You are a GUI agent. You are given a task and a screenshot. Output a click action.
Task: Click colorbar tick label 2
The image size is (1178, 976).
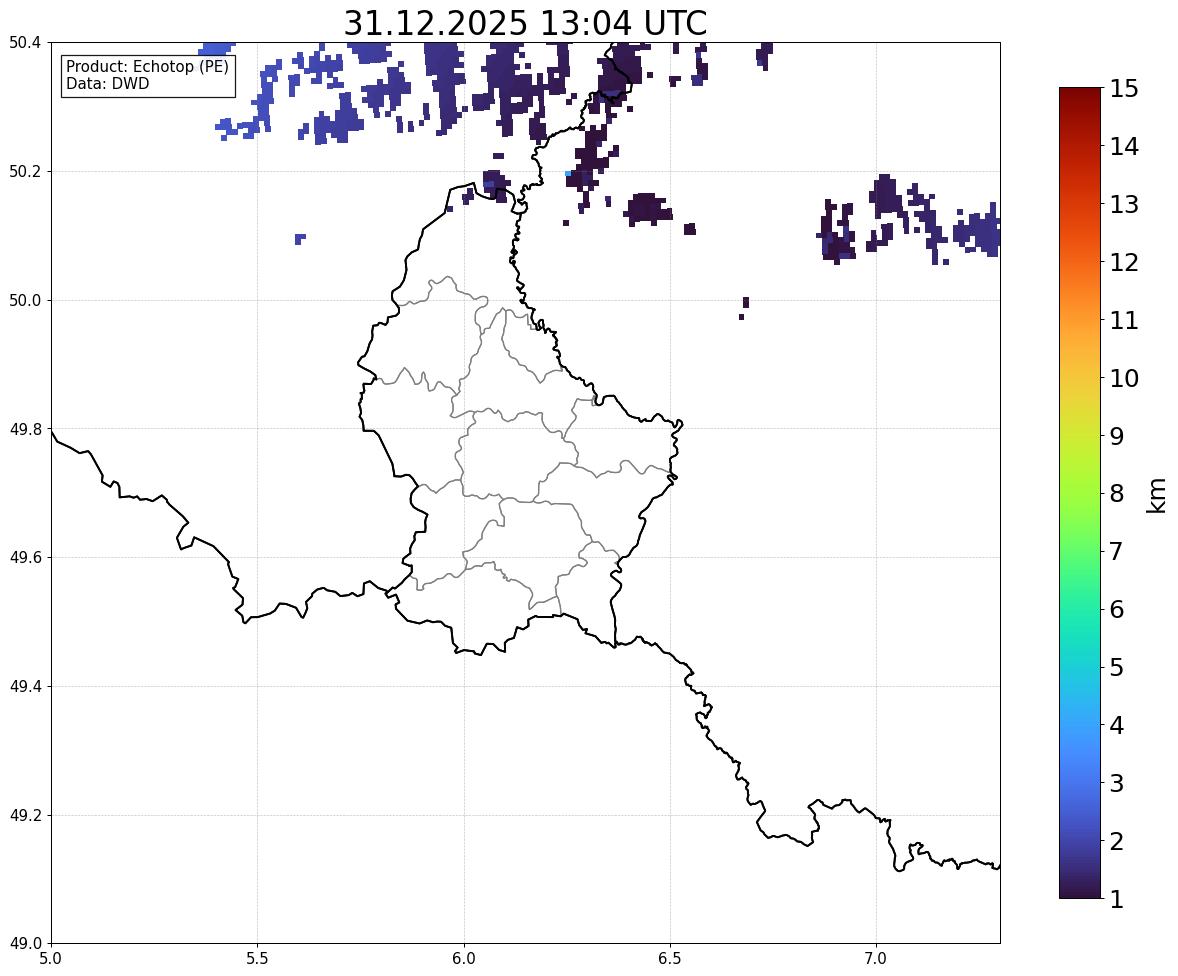(1117, 841)
